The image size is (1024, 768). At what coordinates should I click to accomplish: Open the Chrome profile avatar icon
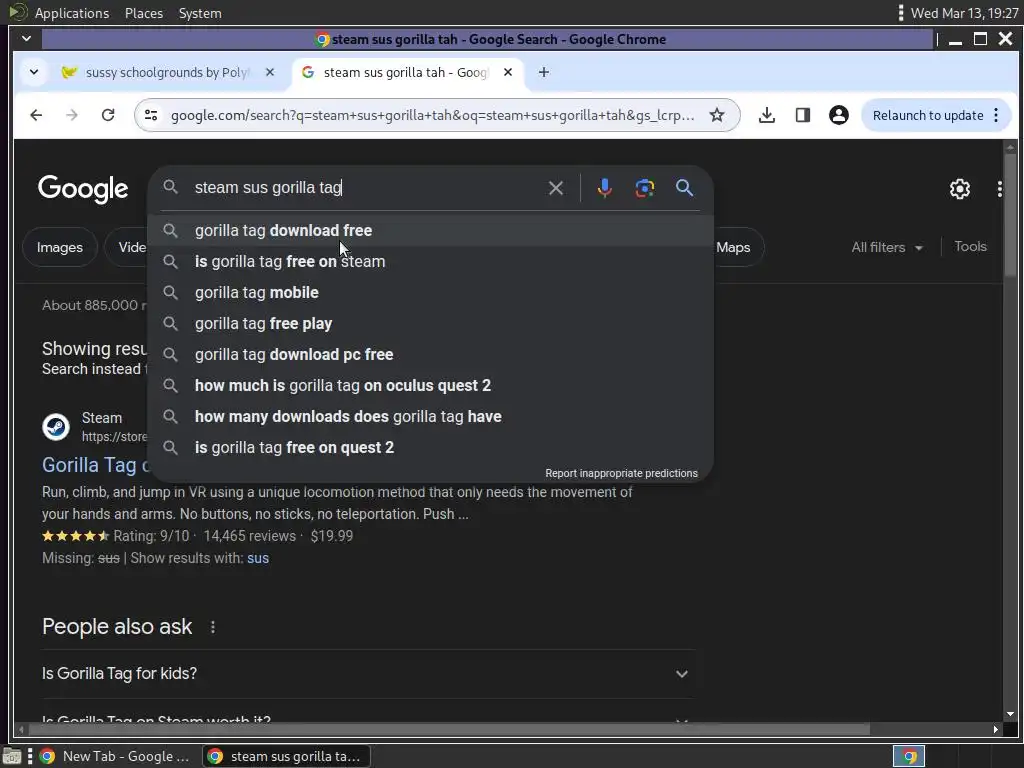click(x=839, y=115)
